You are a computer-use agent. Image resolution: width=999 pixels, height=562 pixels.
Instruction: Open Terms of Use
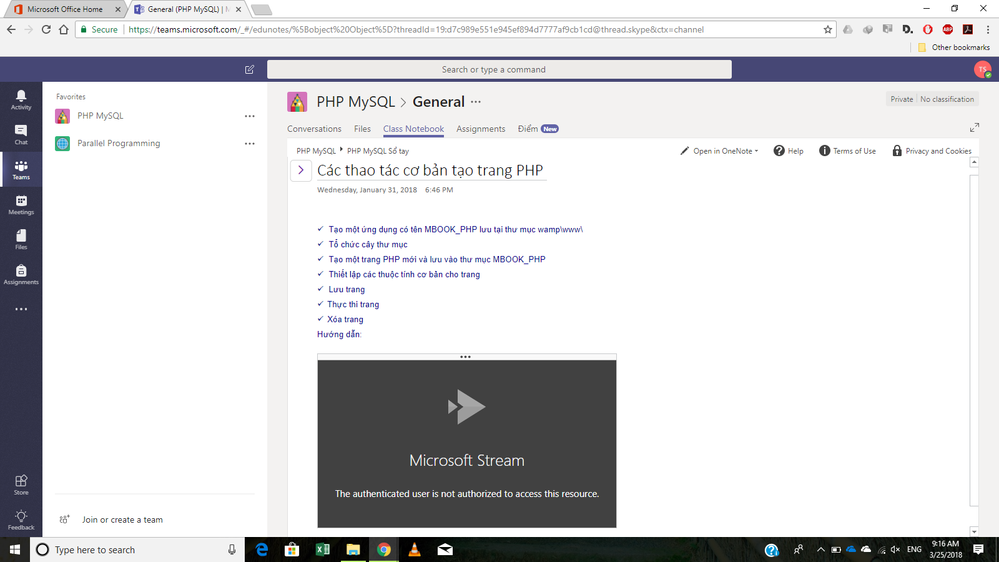847,151
